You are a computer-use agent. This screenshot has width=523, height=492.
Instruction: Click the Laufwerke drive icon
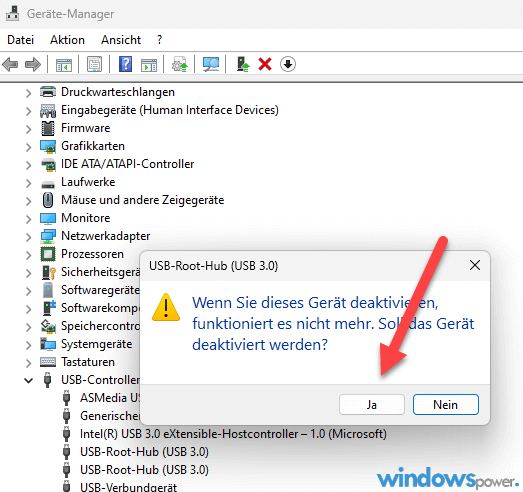coord(48,183)
